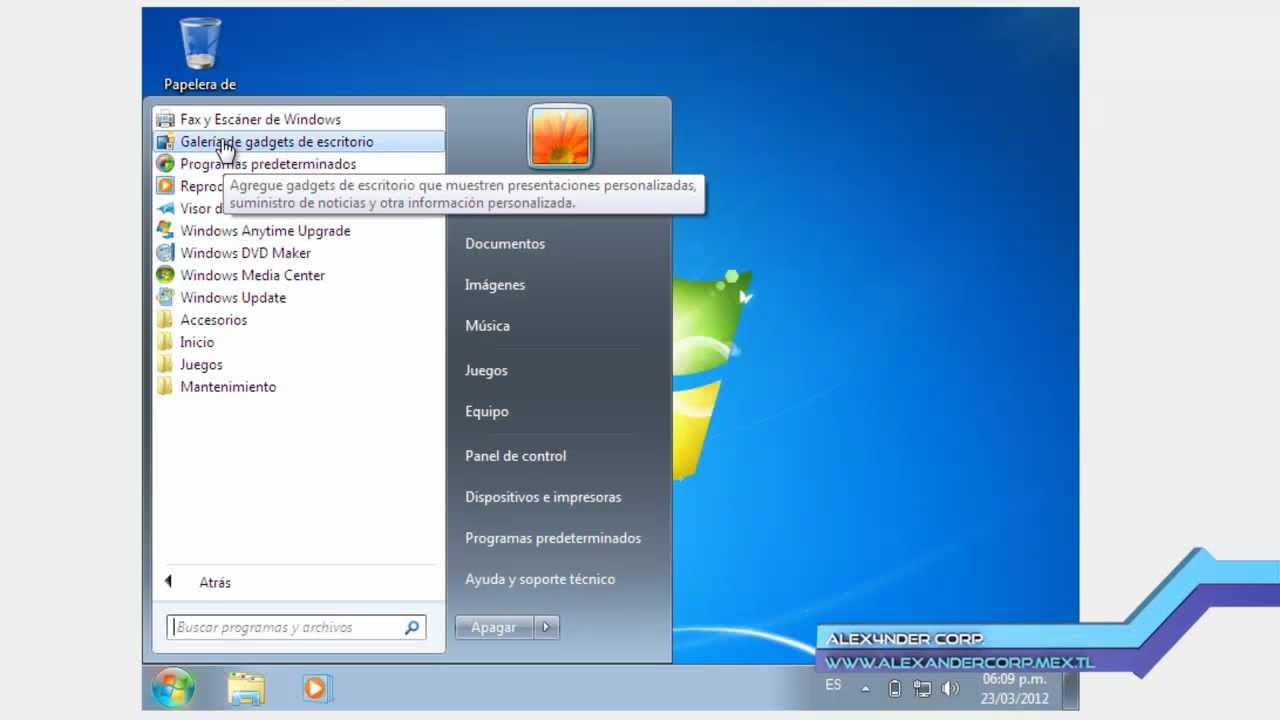Click the Windows Update icon
This screenshot has height=720, width=1280.
[x=165, y=297]
